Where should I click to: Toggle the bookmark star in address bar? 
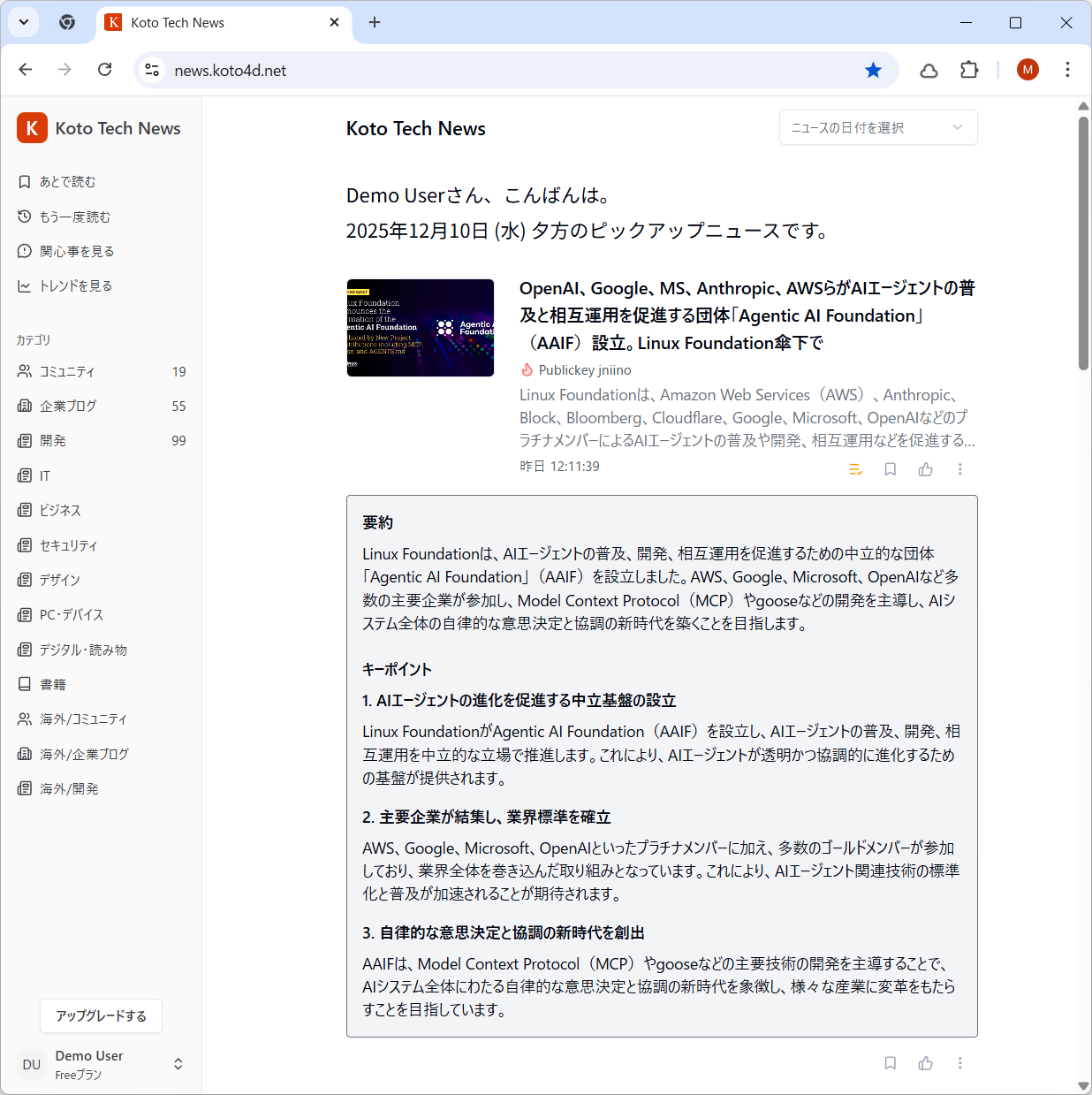(873, 70)
